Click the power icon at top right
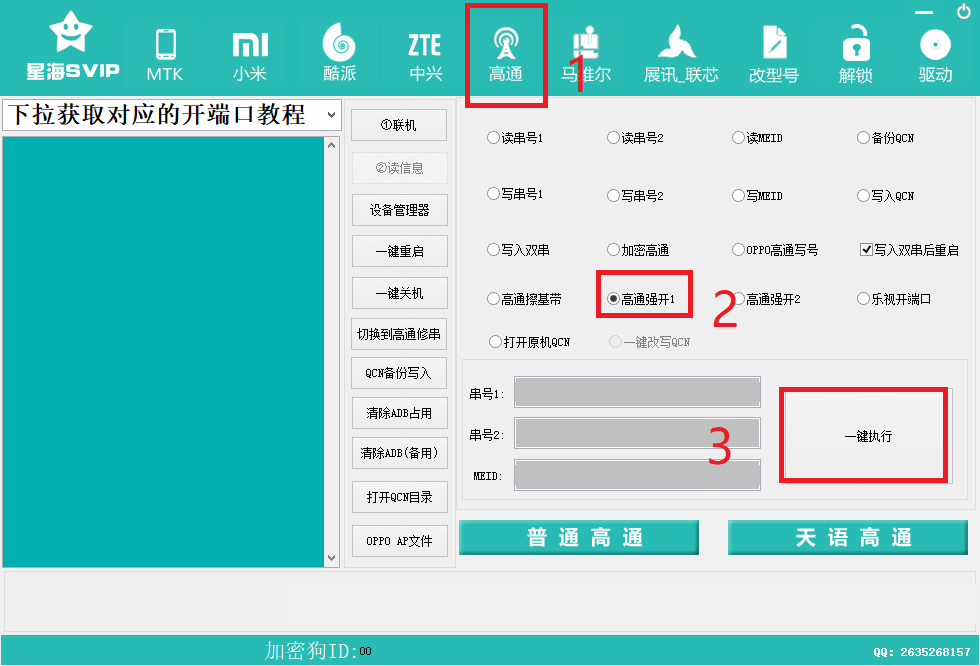The height and width of the screenshot is (666, 980). pos(964,11)
